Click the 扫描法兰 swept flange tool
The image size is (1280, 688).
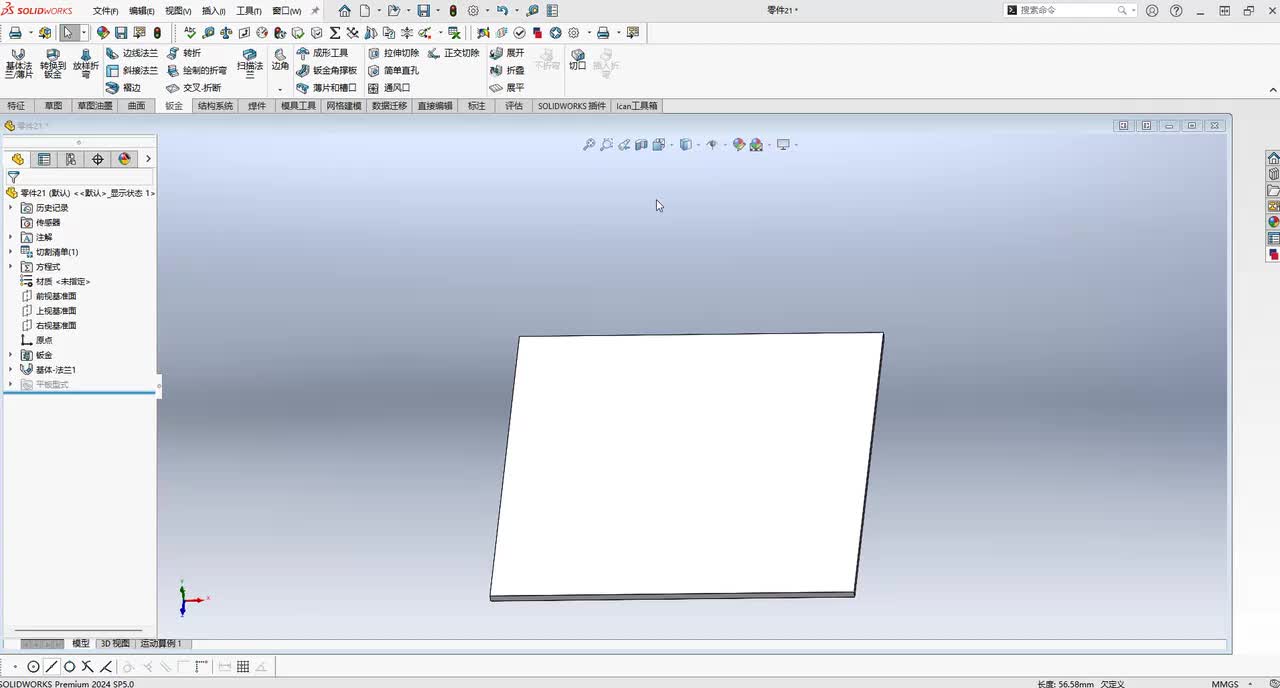[x=250, y=63]
